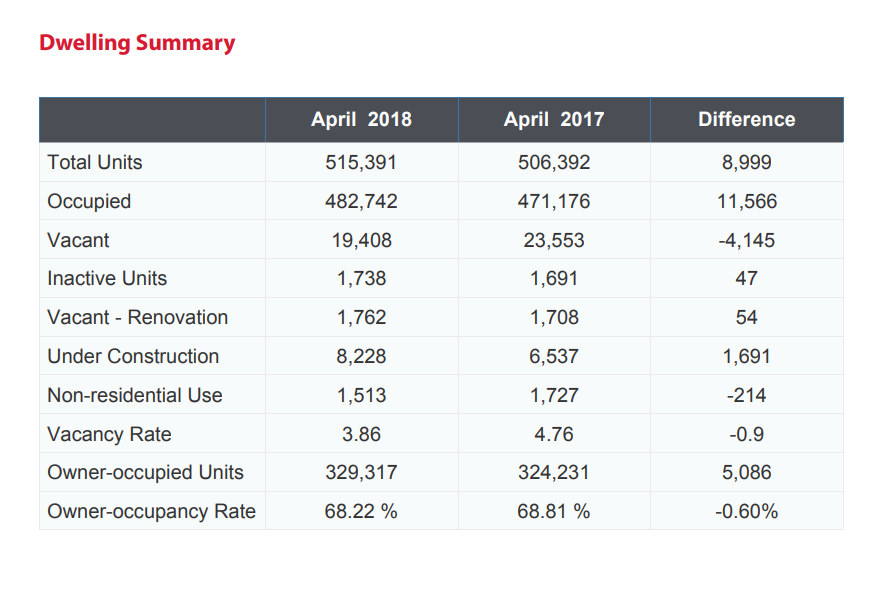The width and height of the screenshot is (894, 590).
Task: Click the Owner-occupied Units row label
Action: pyautogui.click(x=145, y=472)
